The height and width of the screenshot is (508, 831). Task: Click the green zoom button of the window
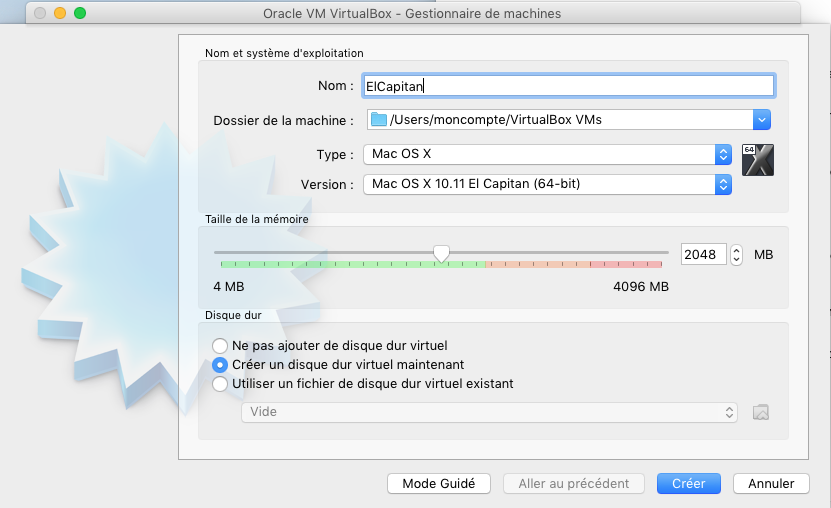coord(80,13)
